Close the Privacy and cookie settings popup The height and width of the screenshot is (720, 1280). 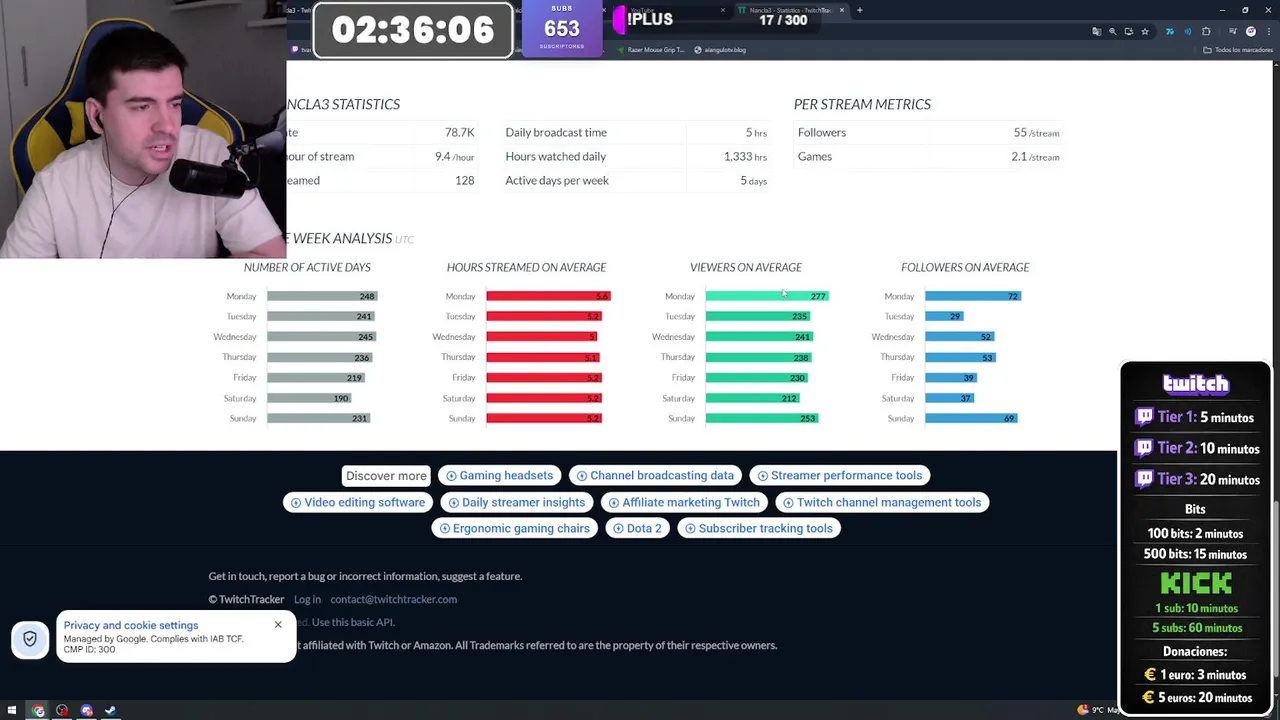[x=278, y=625]
